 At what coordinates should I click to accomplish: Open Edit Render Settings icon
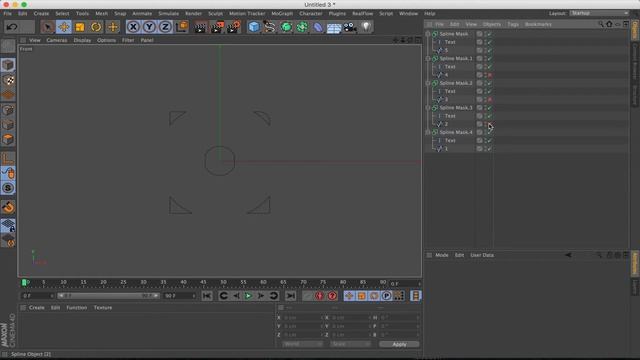coord(234,27)
